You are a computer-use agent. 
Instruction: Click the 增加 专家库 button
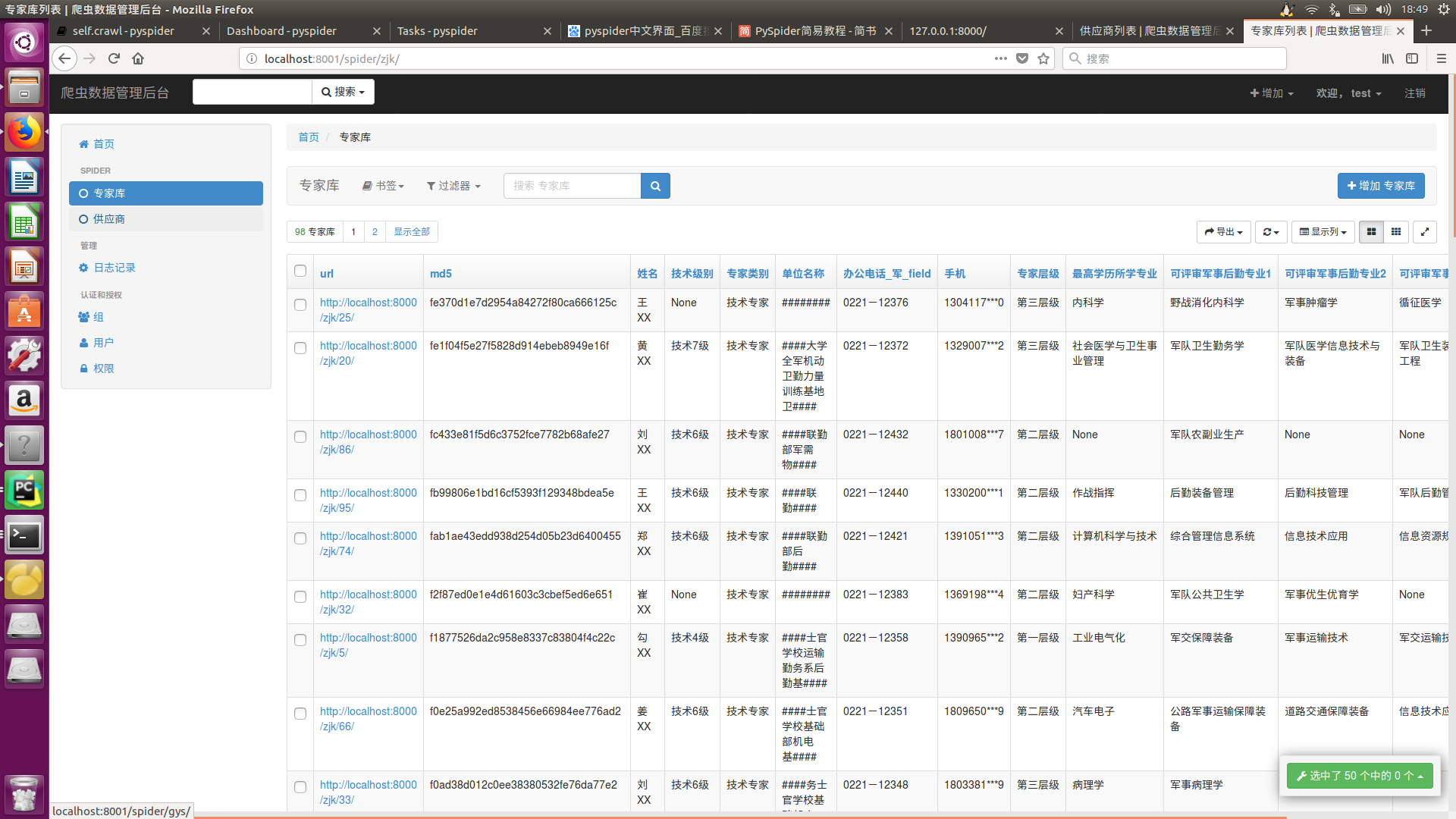pyautogui.click(x=1380, y=186)
